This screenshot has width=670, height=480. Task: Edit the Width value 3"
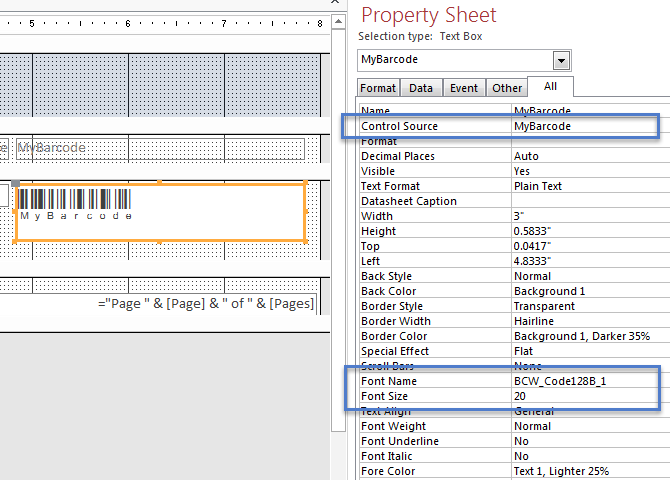tap(519, 216)
